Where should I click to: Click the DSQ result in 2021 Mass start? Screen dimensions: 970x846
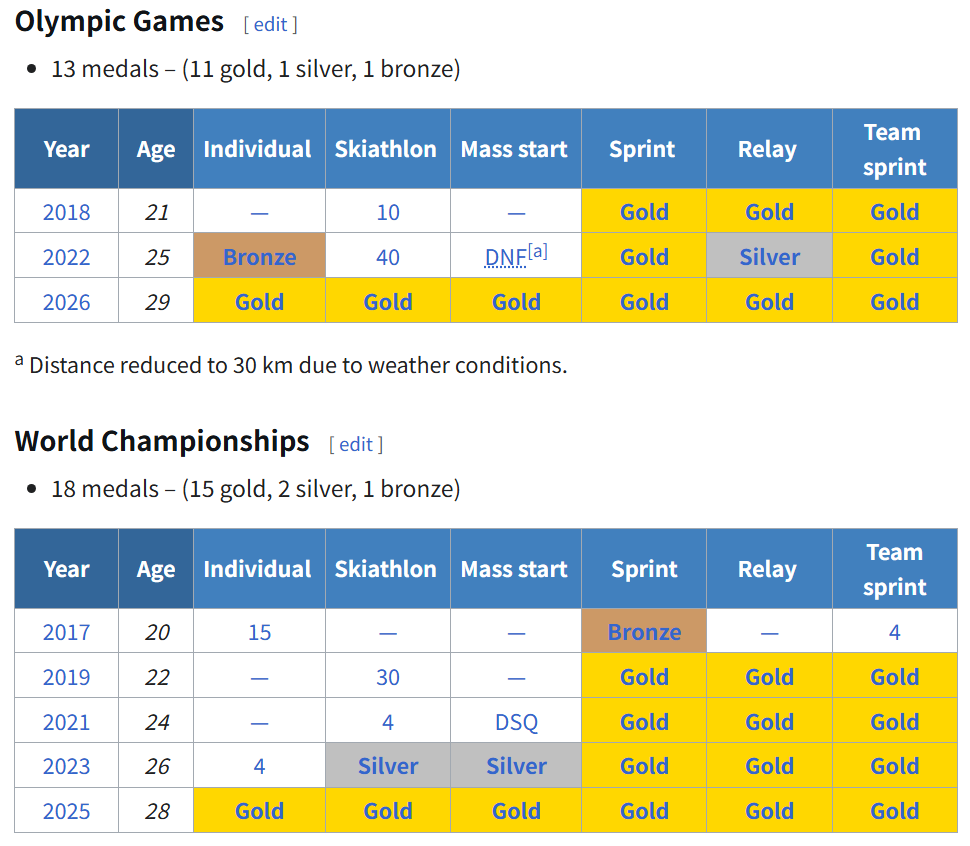[516, 722]
